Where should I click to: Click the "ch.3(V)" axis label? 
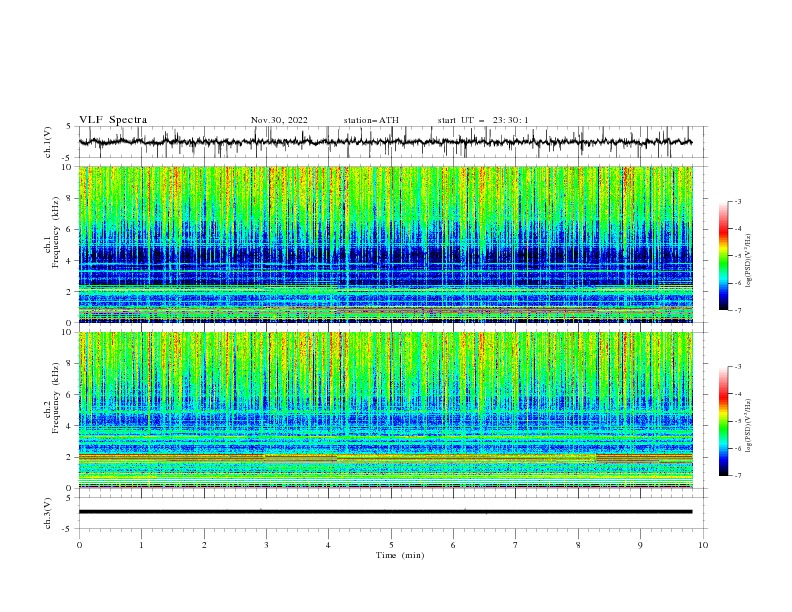[48, 513]
